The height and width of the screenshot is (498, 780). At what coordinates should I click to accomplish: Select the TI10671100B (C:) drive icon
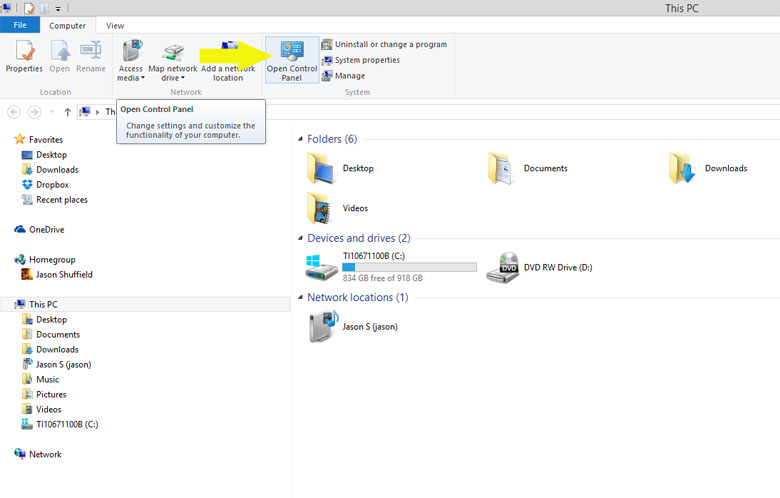pos(323,268)
